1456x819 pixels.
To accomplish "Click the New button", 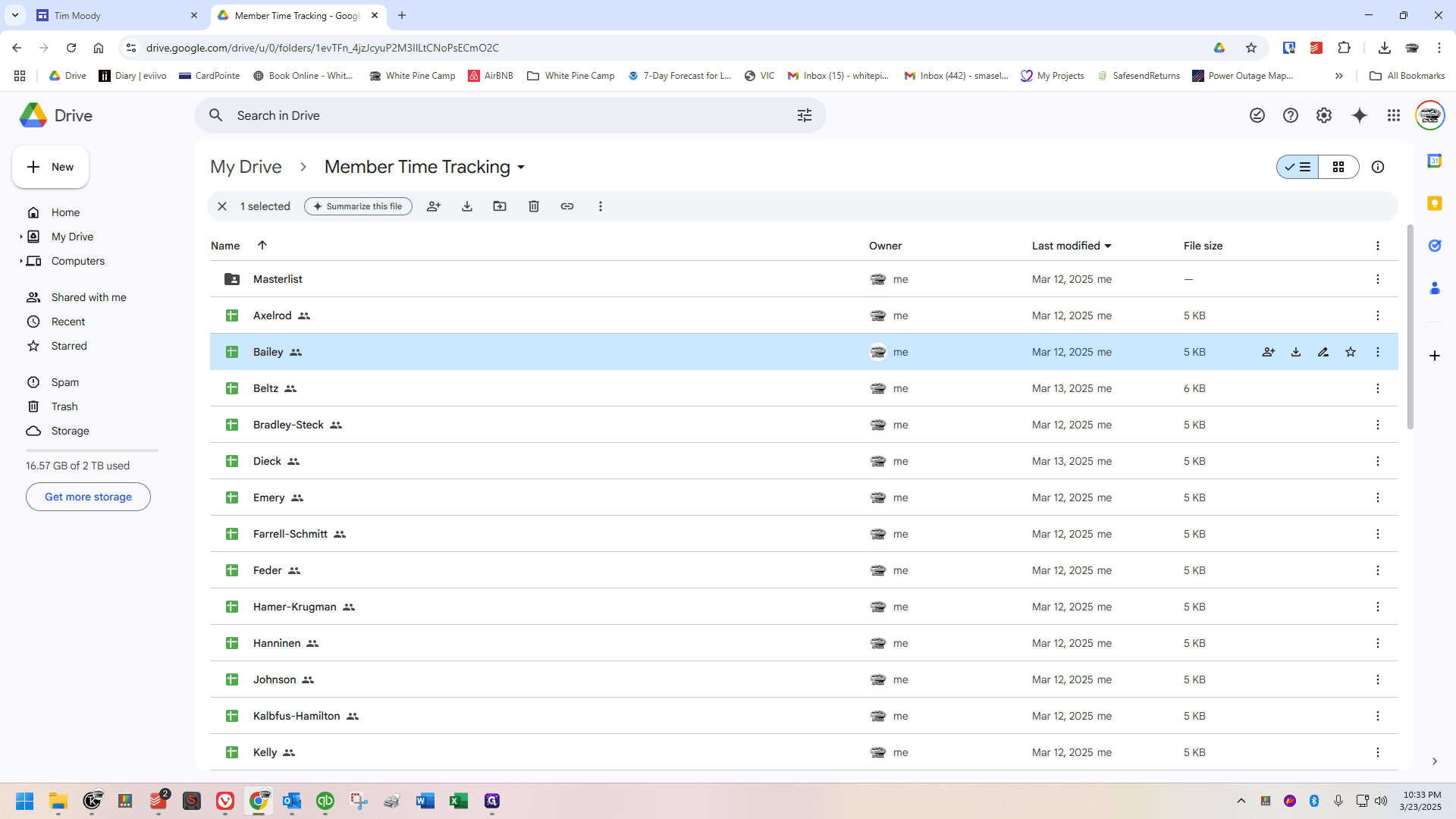I will (51, 167).
